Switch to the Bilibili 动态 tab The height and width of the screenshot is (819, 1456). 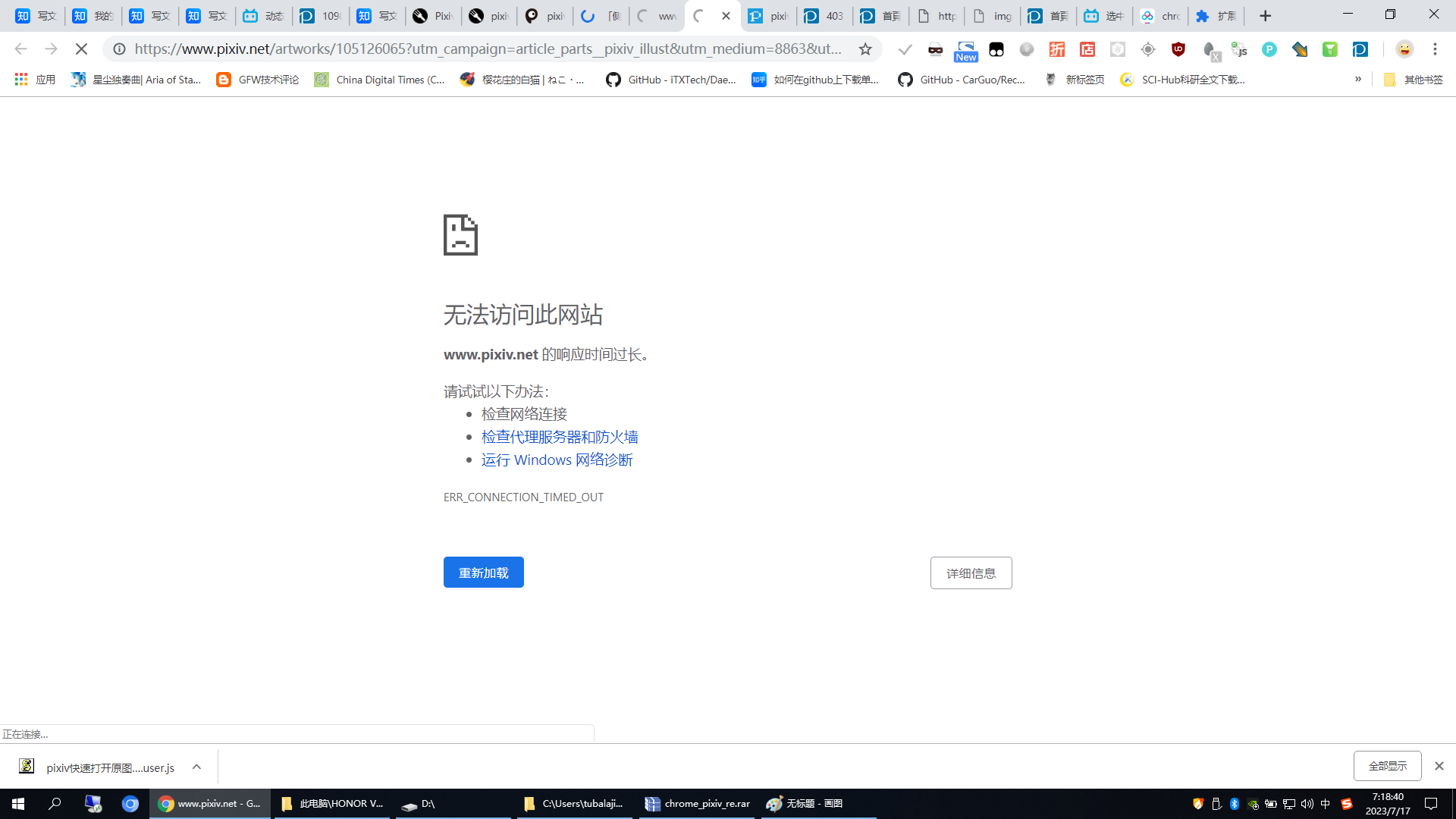(x=262, y=16)
